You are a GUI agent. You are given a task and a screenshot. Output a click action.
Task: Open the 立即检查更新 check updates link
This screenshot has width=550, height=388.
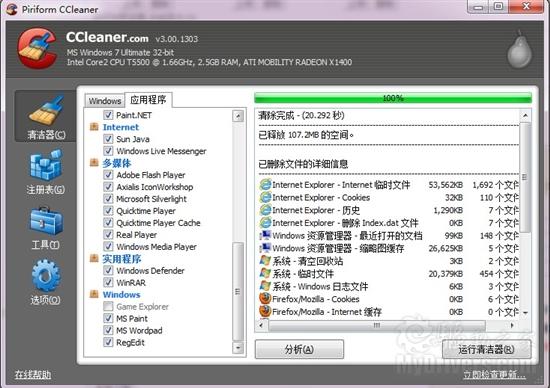[x=494, y=374]
